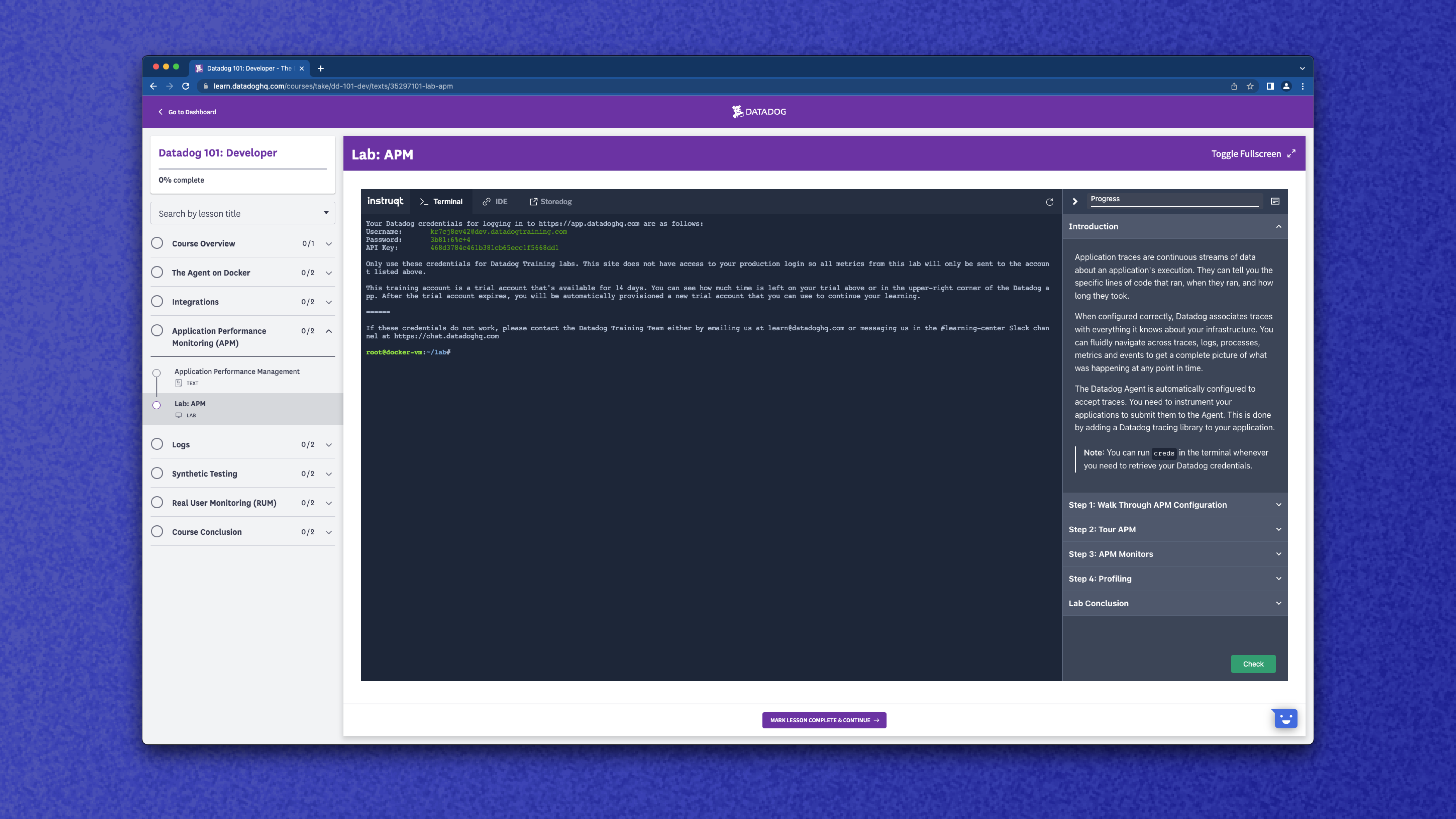The image size is (1456, 819).
Task: Open the IDE tab in the lab environment
Action: (495, 201)
